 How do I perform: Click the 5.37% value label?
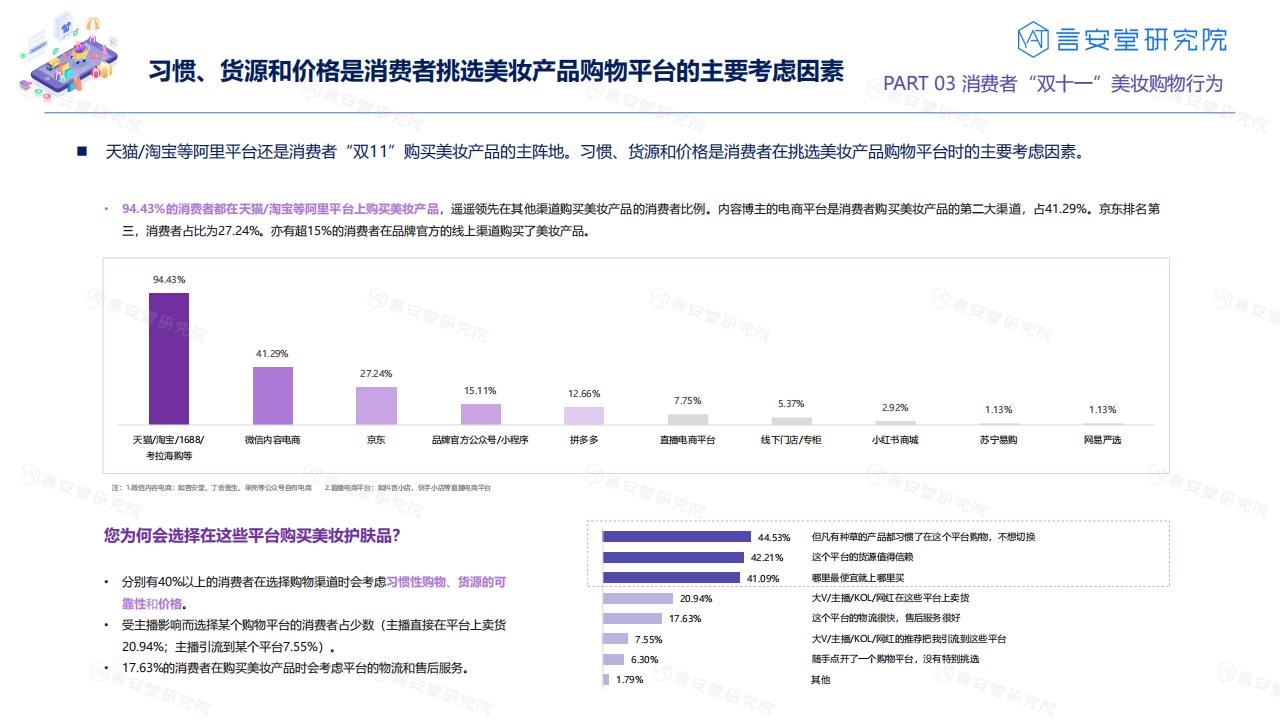(791, 404)
